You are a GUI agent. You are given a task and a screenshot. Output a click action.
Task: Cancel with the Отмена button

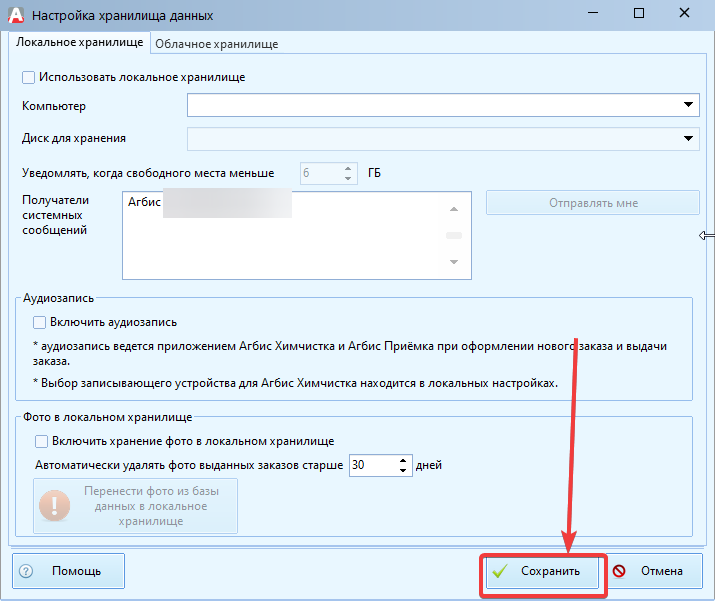point(654,571)
